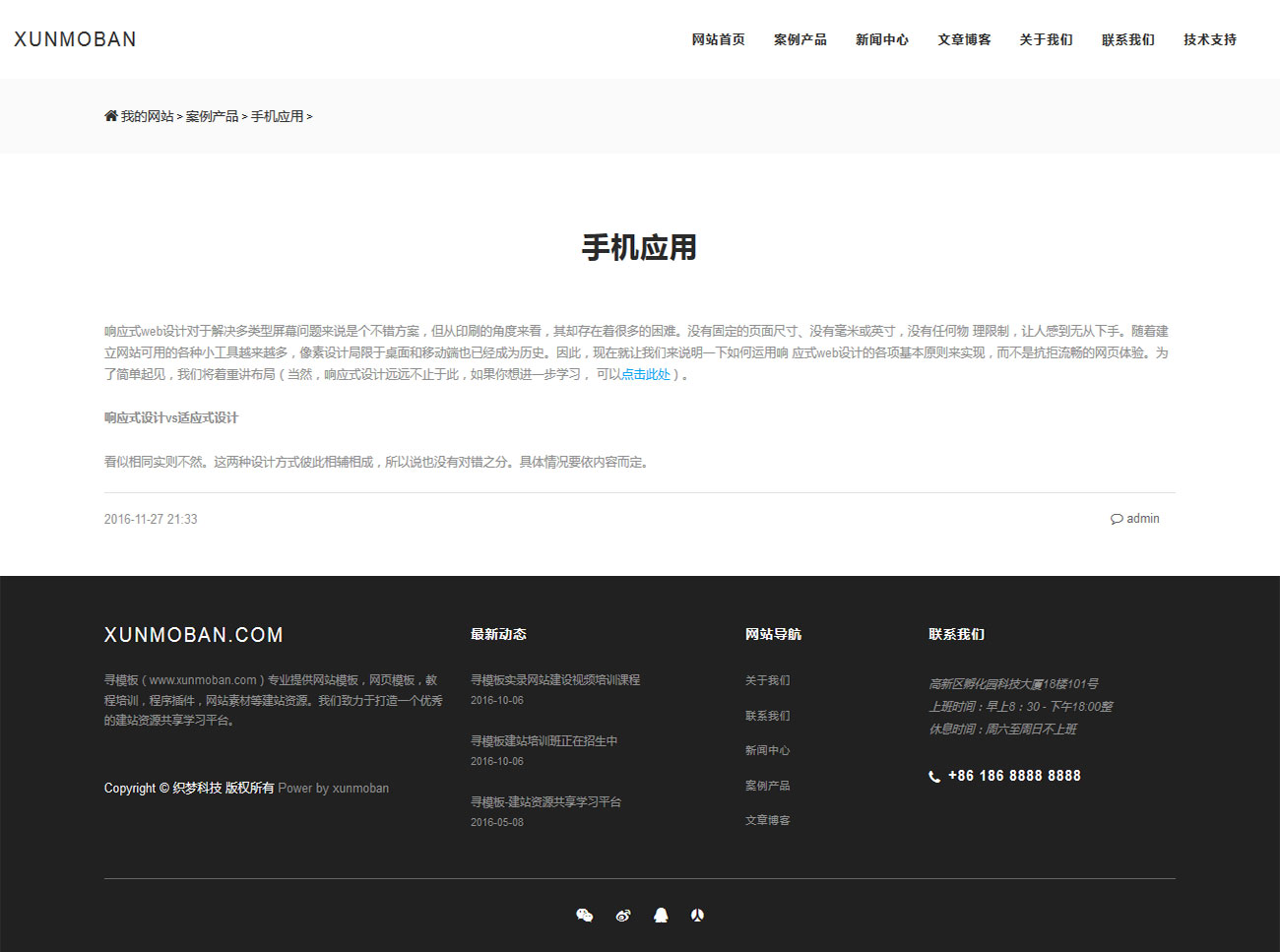The height and width of the screenshot is (952, 1280).
Task: Open footer article 寻模板建站培训班正在招生中
Action: (x=544, y=741)
